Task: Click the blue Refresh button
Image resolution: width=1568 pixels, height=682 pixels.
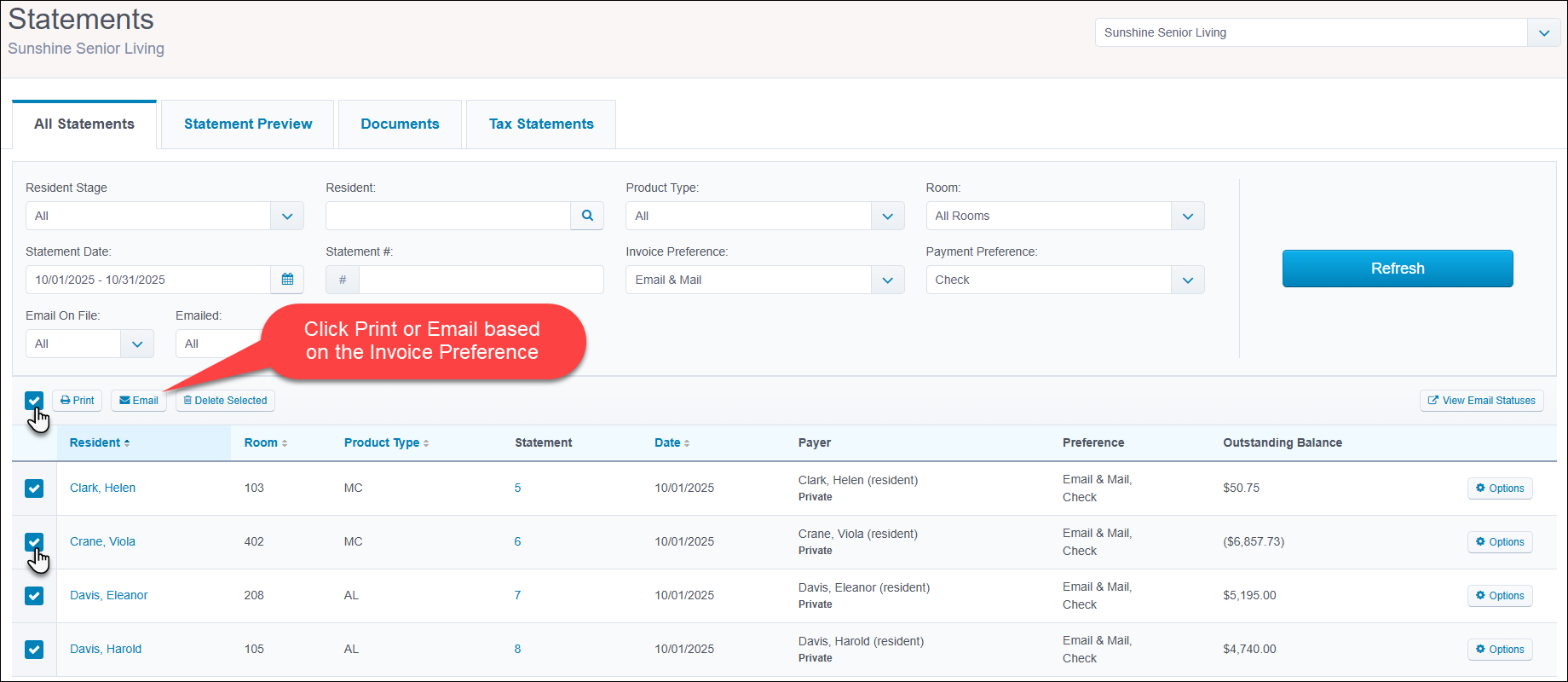Action: click(x=1398, y=269)
